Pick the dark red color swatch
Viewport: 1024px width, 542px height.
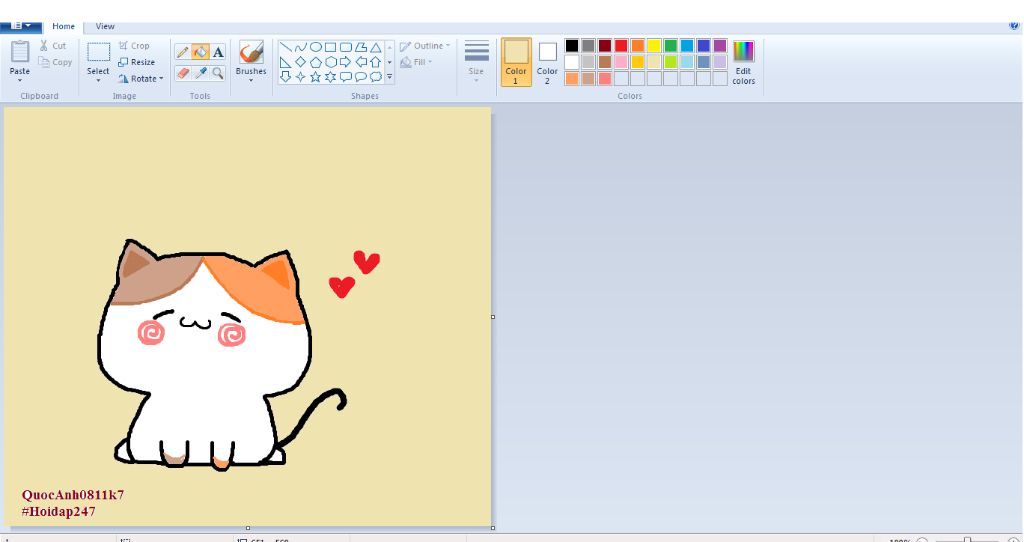pyautogui.click(x=605, y=46)
